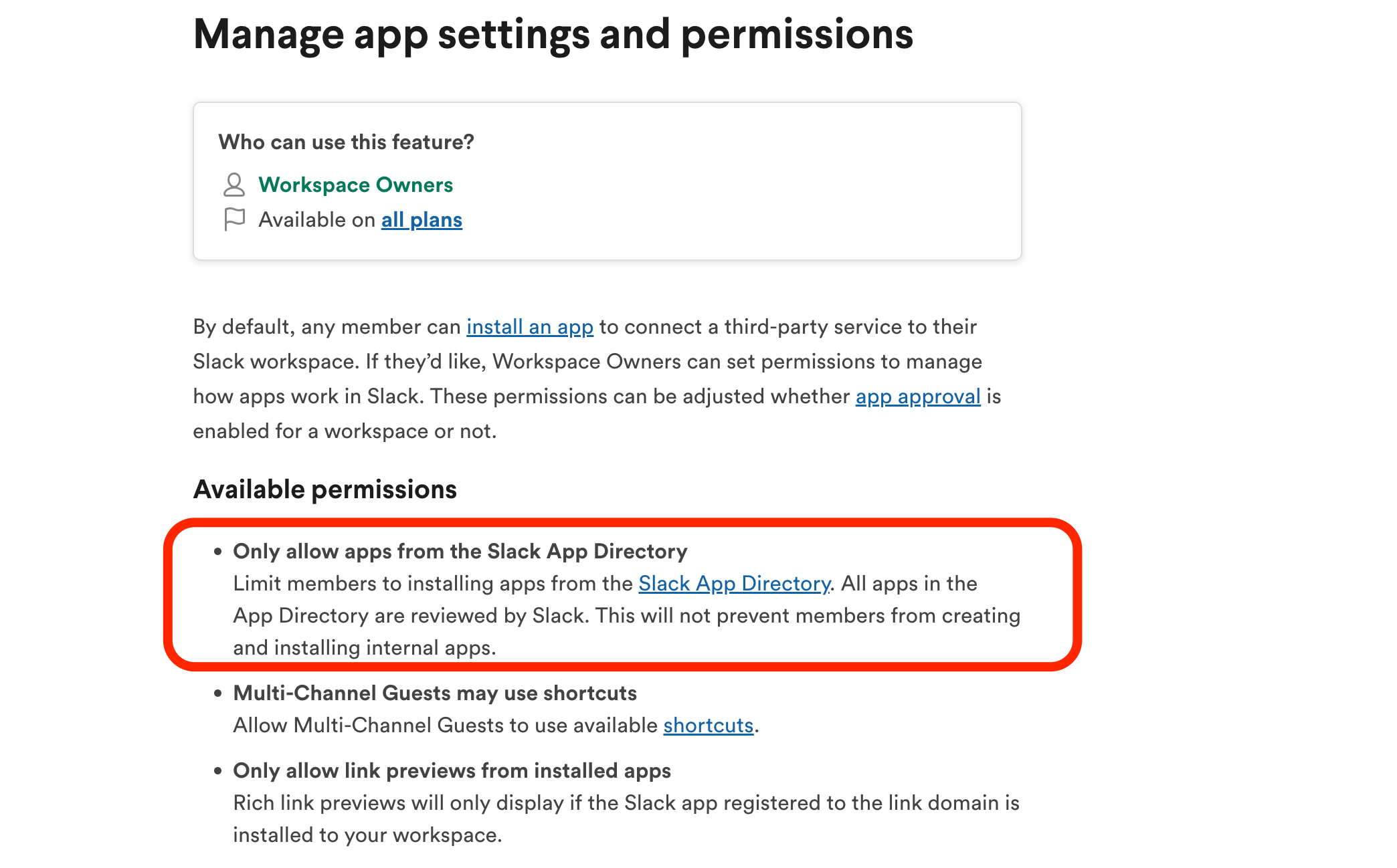The height and width of the screenshot is (868, 1397).
Task: Click the flag icon beside Available on
Action: coord(234,219)
